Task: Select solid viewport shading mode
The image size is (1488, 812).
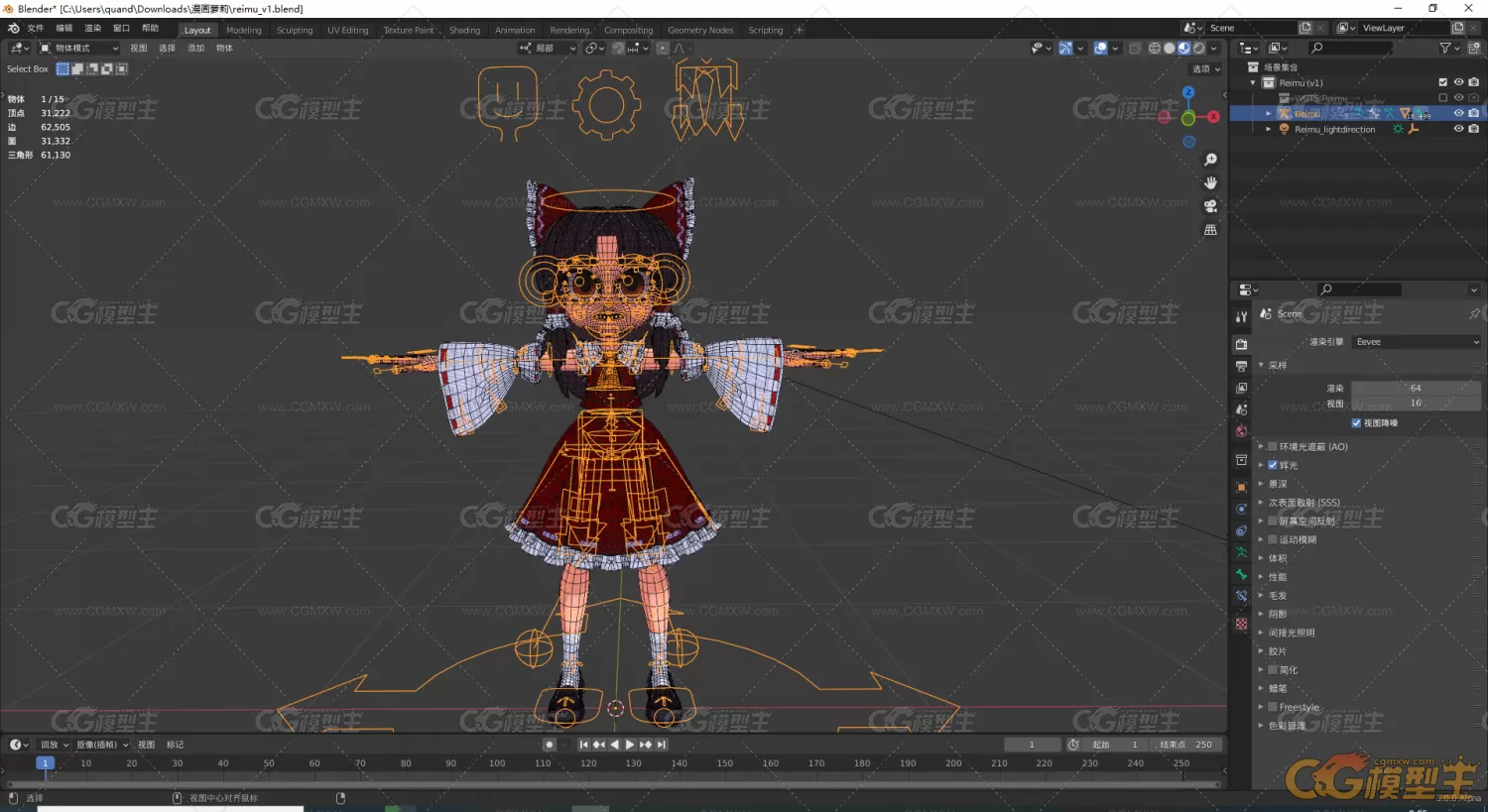Action: coord(1170,48)
